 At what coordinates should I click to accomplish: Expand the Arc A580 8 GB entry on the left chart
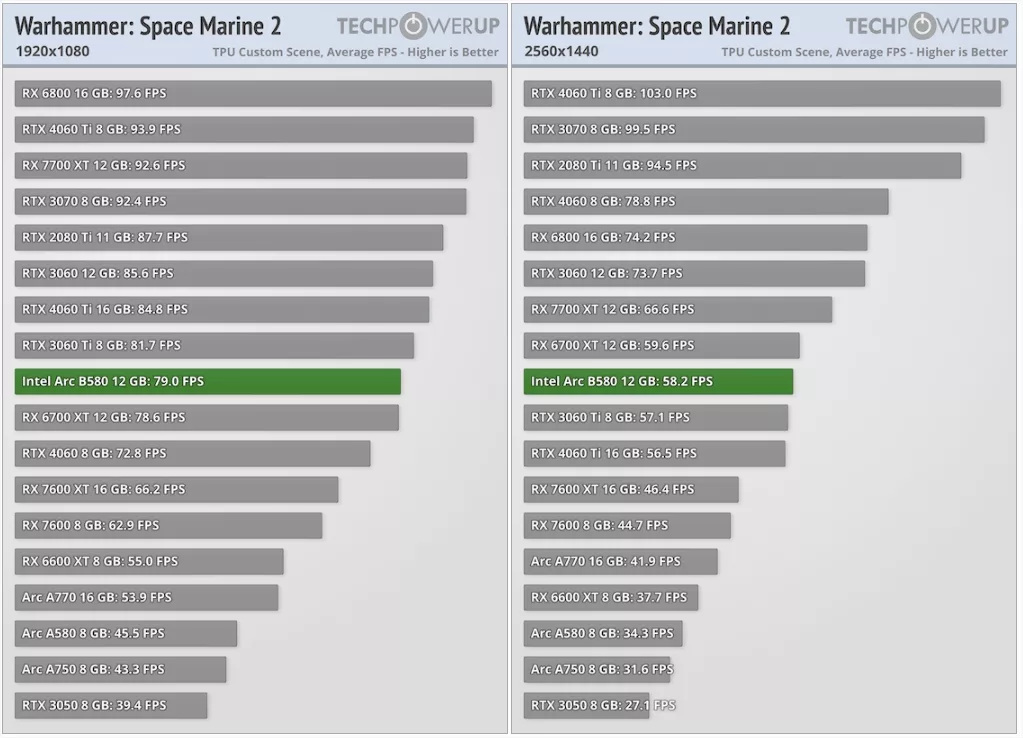[x=125, y=633]
